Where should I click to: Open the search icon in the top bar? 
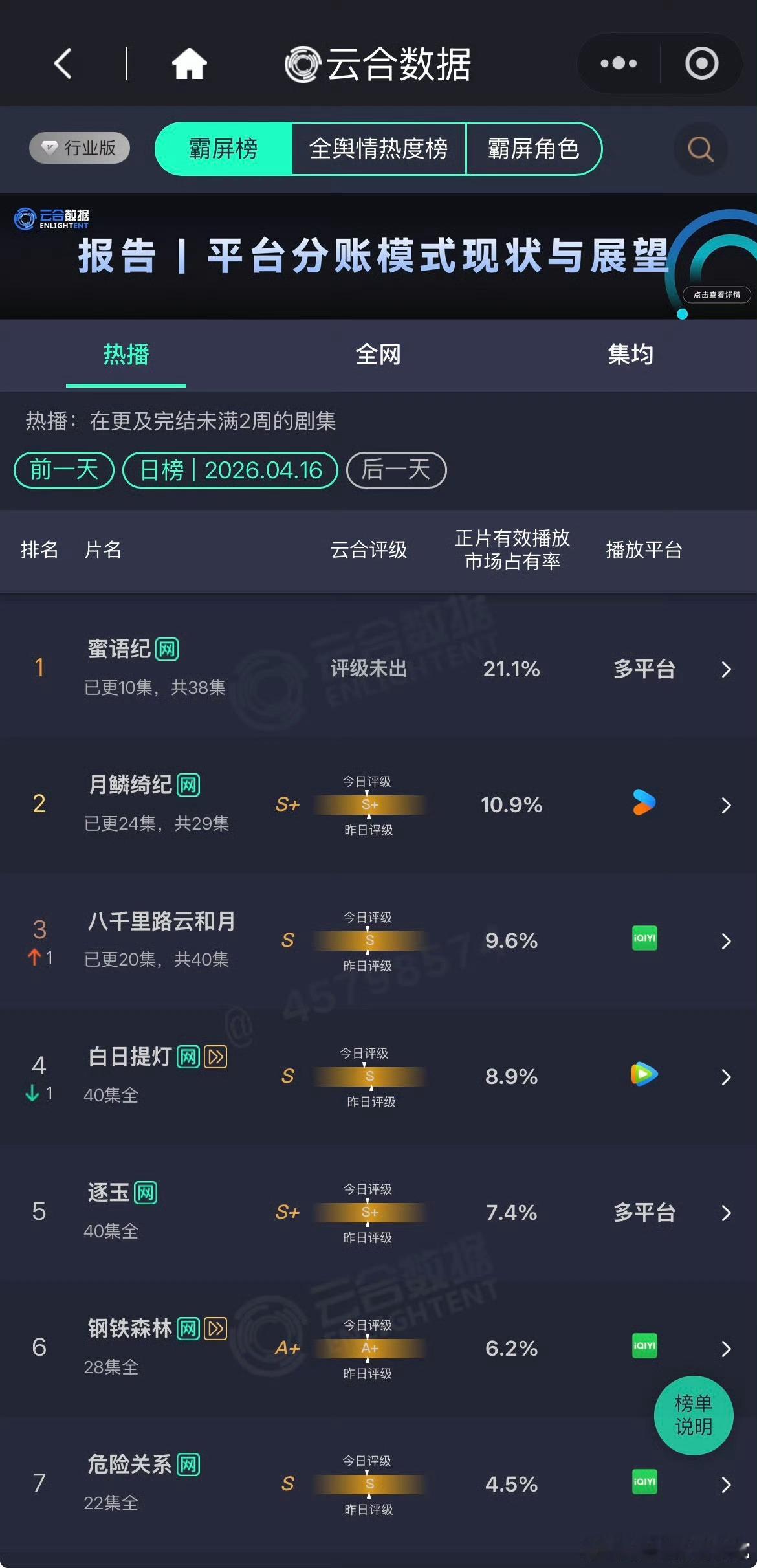point(699,149)
